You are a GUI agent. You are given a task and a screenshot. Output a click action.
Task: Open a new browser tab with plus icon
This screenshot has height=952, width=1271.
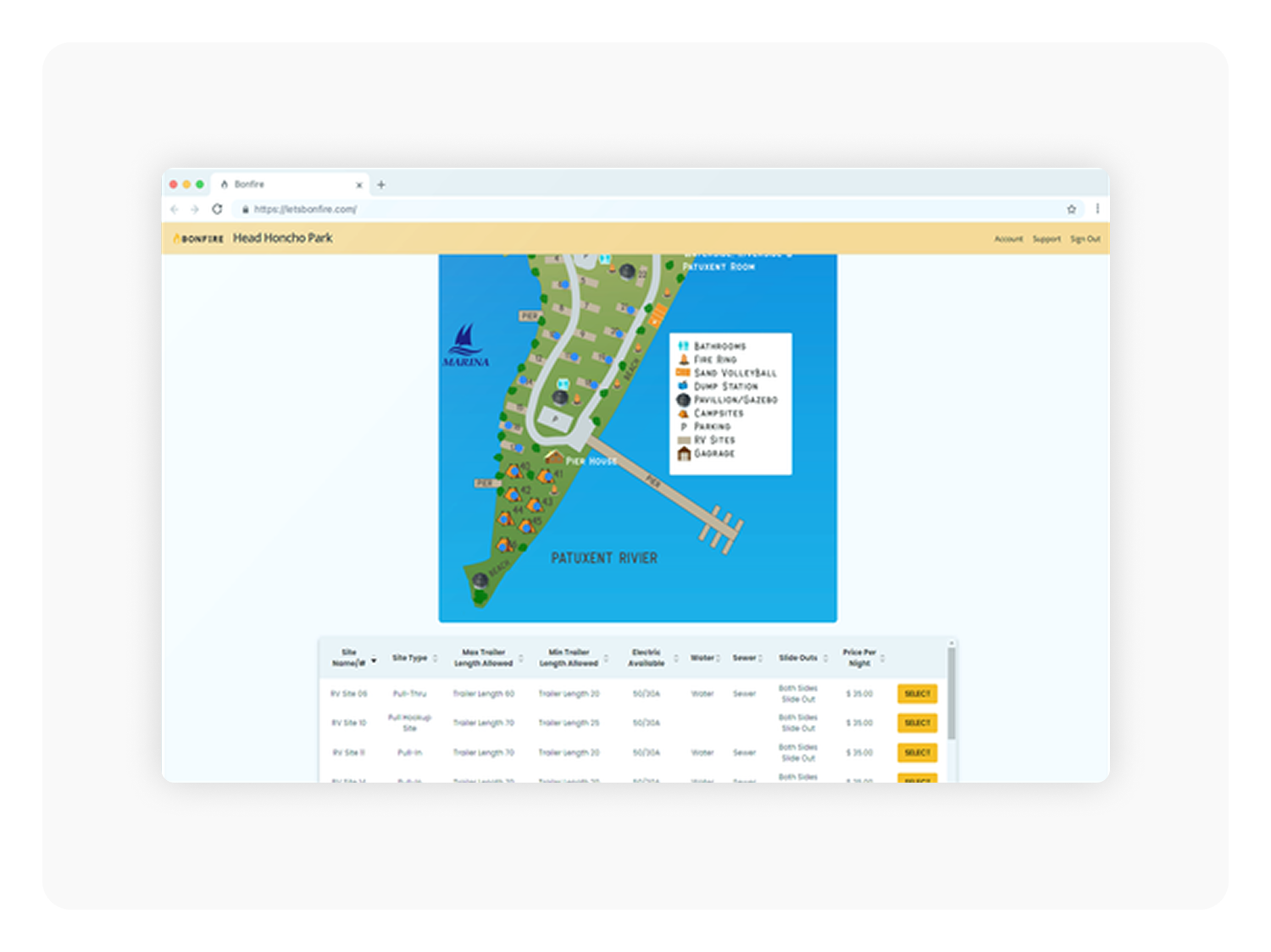381,184
